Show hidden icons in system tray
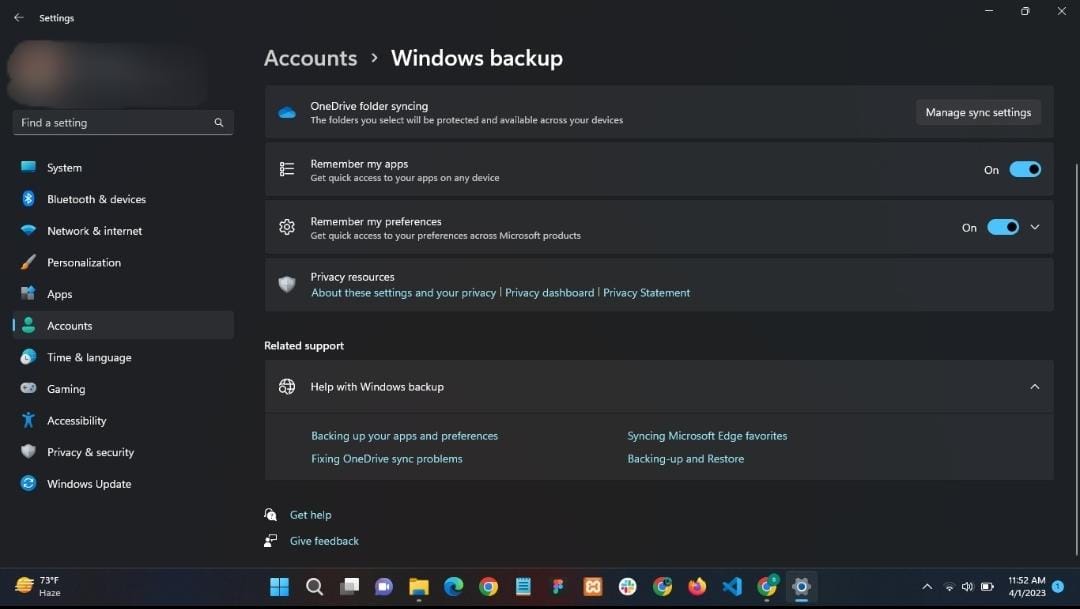 pos(927,587)
